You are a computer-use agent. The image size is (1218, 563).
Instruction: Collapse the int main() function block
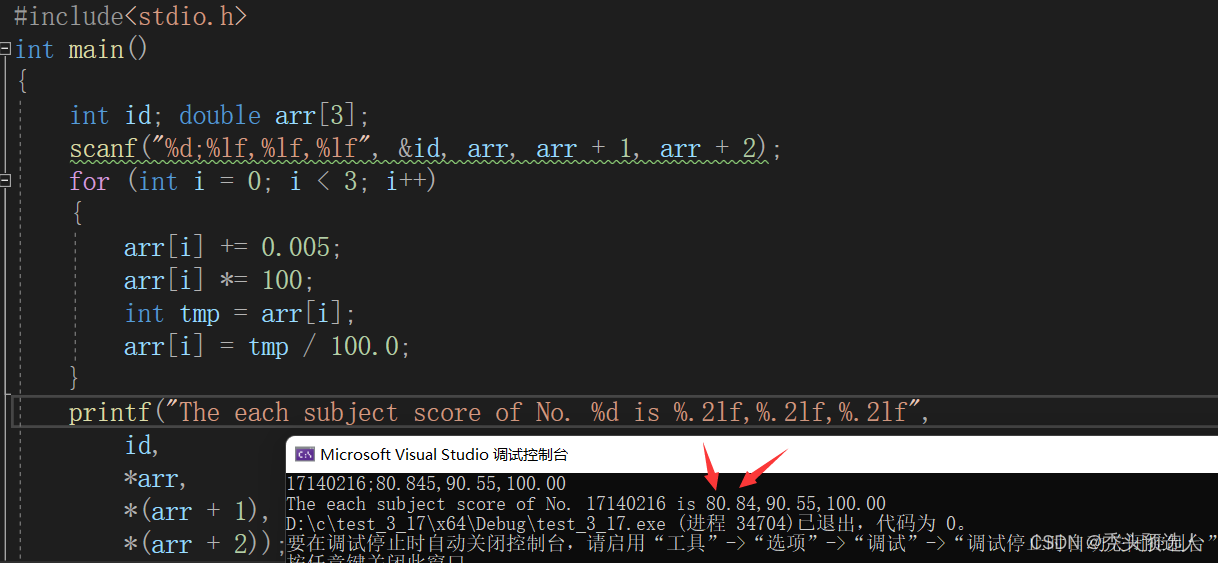click(x=5, y=49)
